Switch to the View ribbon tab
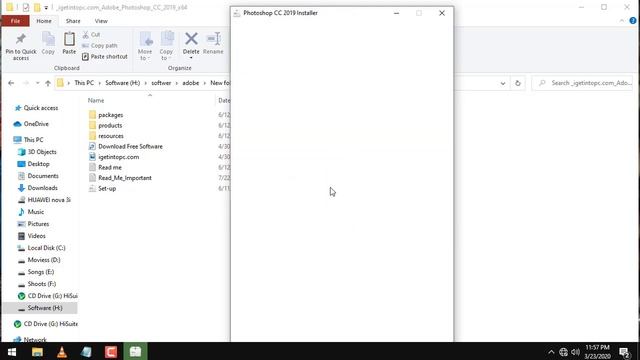 pos(101,21)
